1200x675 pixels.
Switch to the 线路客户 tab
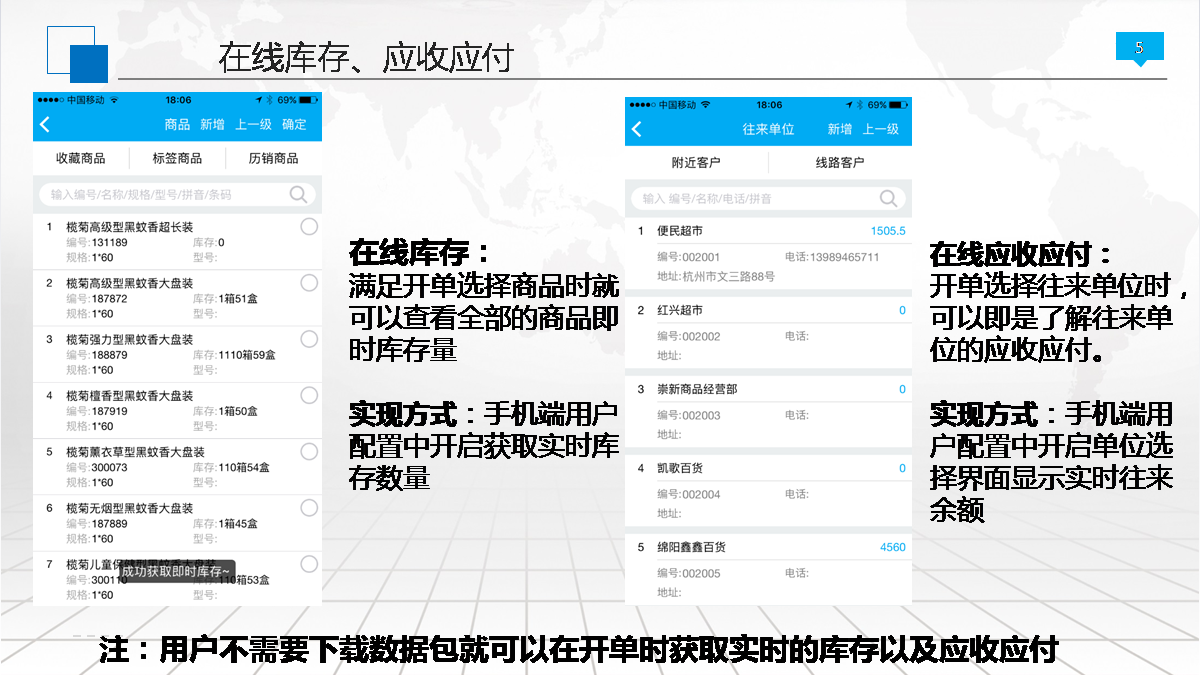[x=840, y=162]
